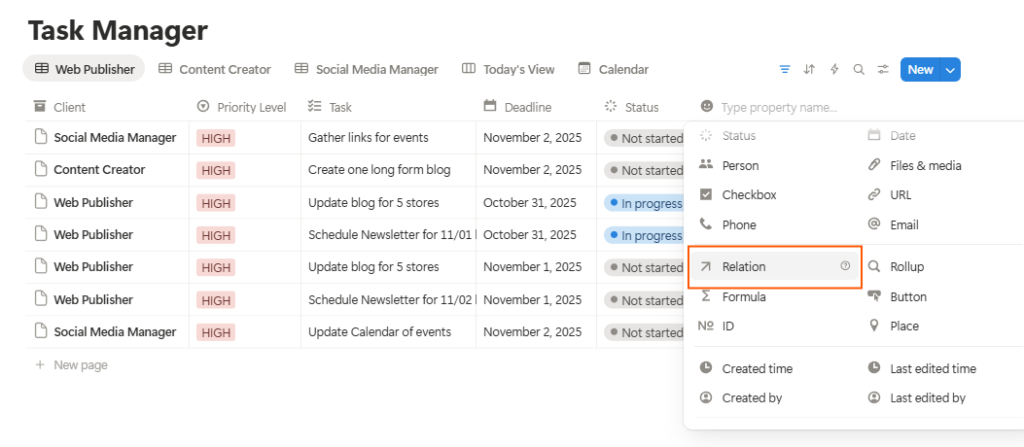Open the In progress status for October 31
Screen dimensions: 1024x447
643,203
